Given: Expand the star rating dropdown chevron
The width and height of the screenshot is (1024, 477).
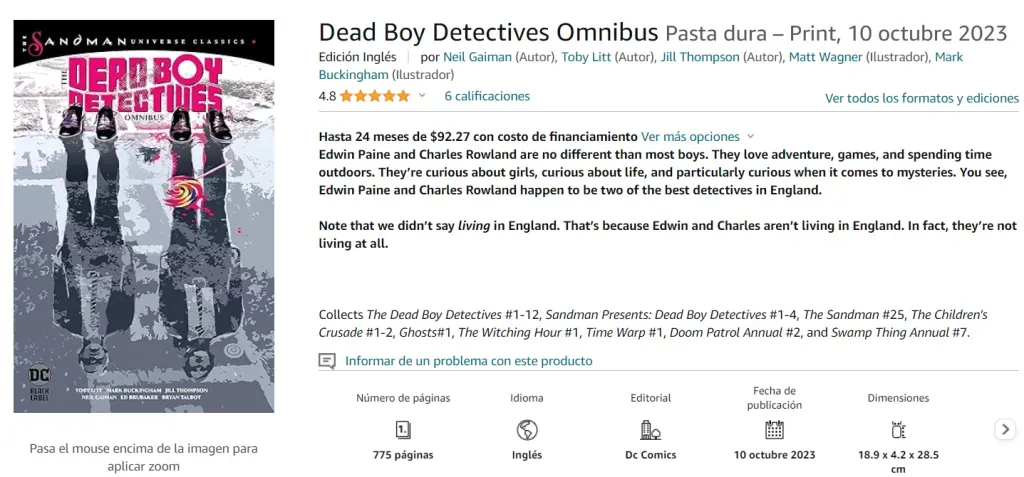Looking at the screenshot, I should coord(422,97).
